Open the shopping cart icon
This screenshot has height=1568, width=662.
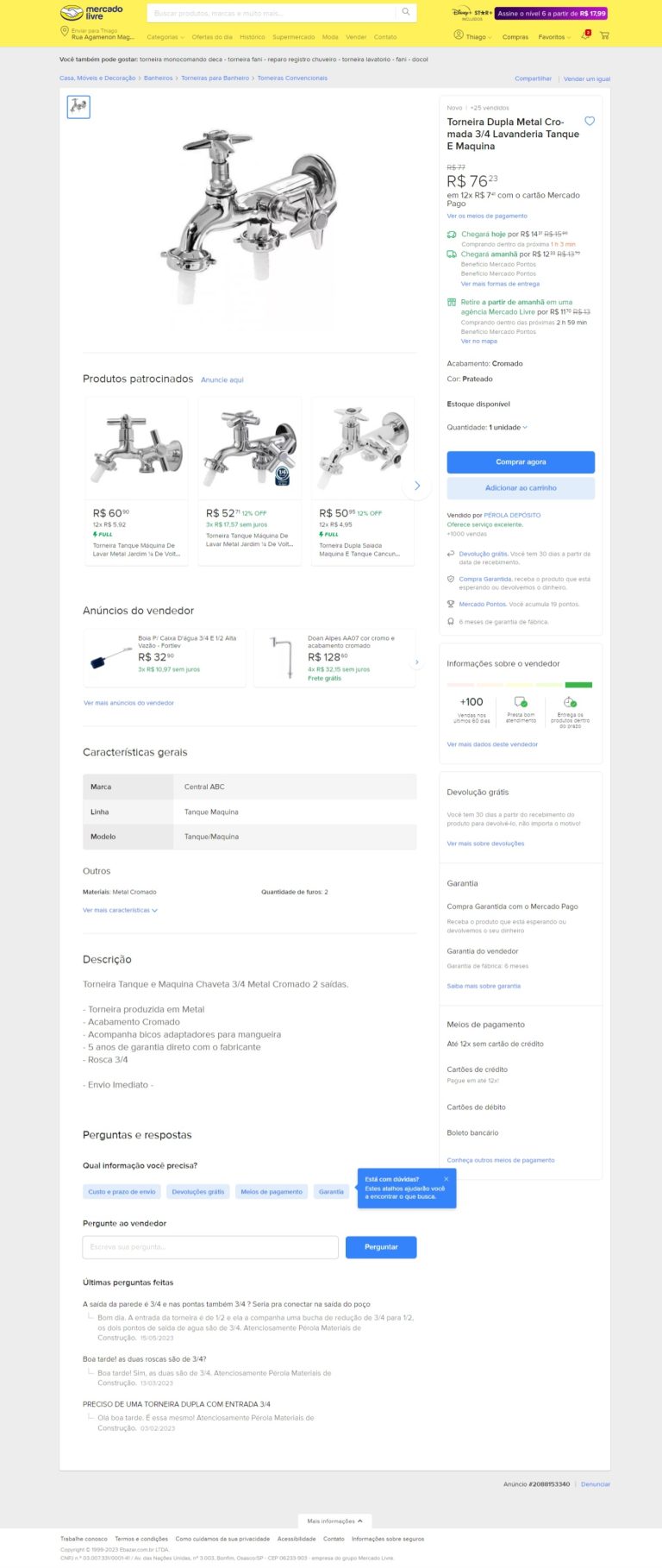click(604, 35)
